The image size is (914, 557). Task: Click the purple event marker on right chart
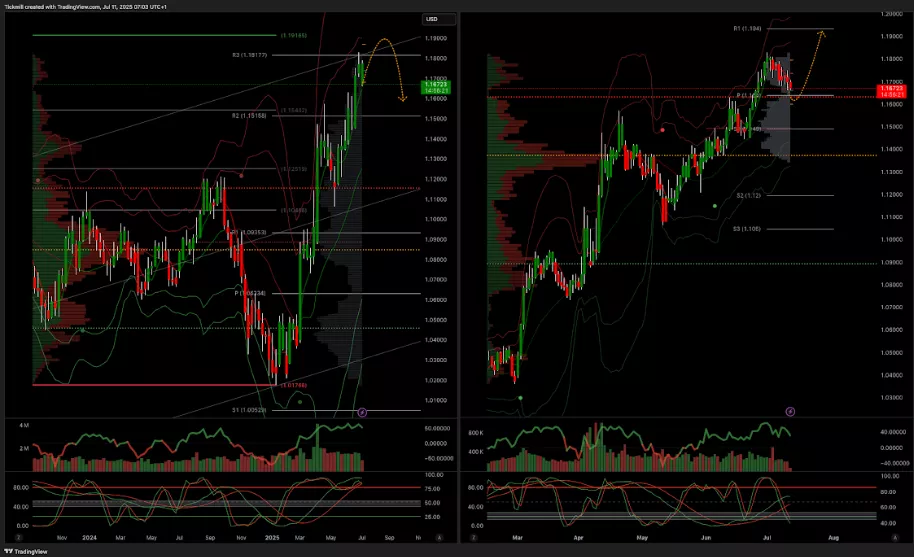point(790,411)
